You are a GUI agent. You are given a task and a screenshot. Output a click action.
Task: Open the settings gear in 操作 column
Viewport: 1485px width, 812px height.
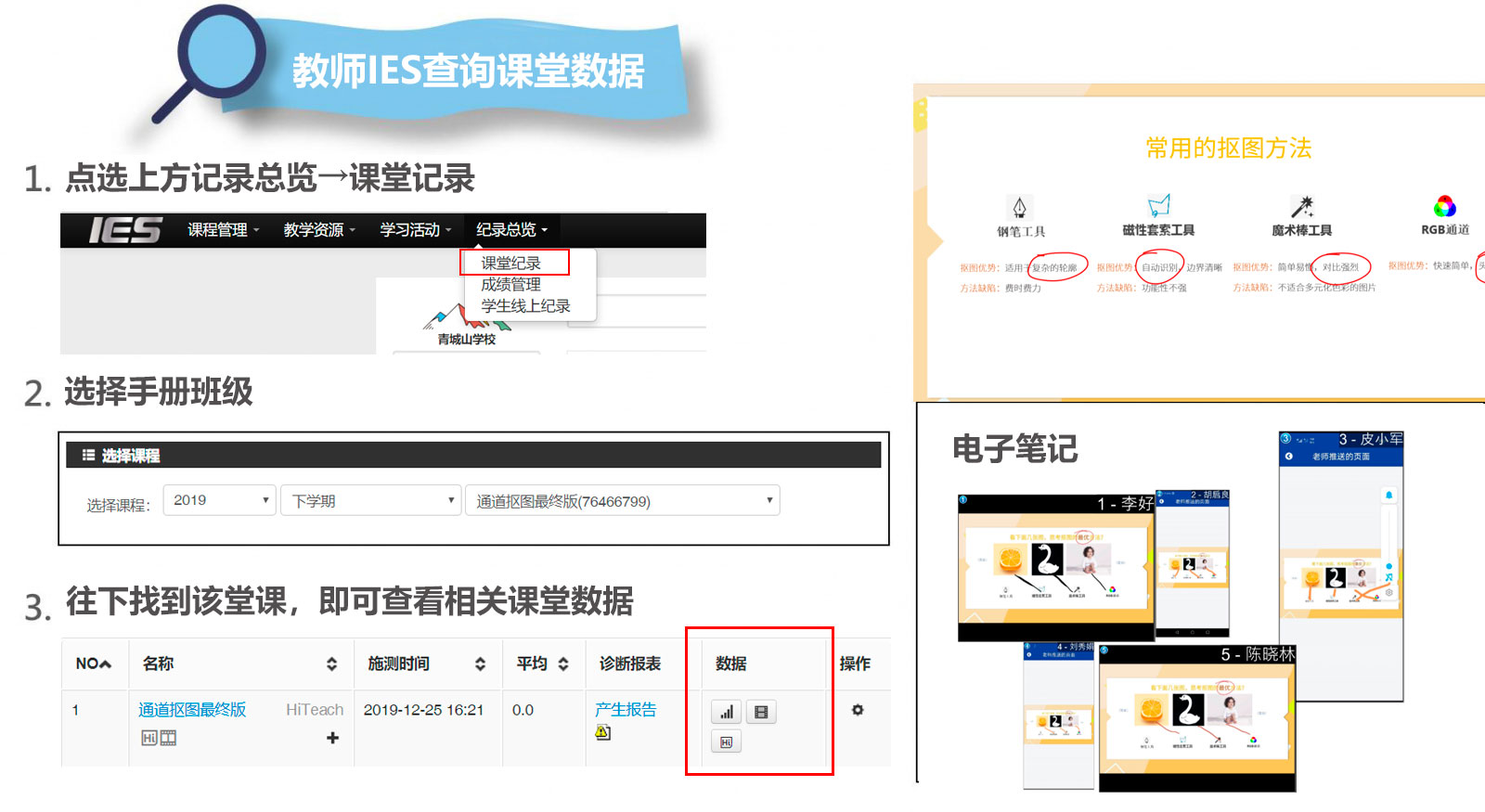[x=858, y=710]
